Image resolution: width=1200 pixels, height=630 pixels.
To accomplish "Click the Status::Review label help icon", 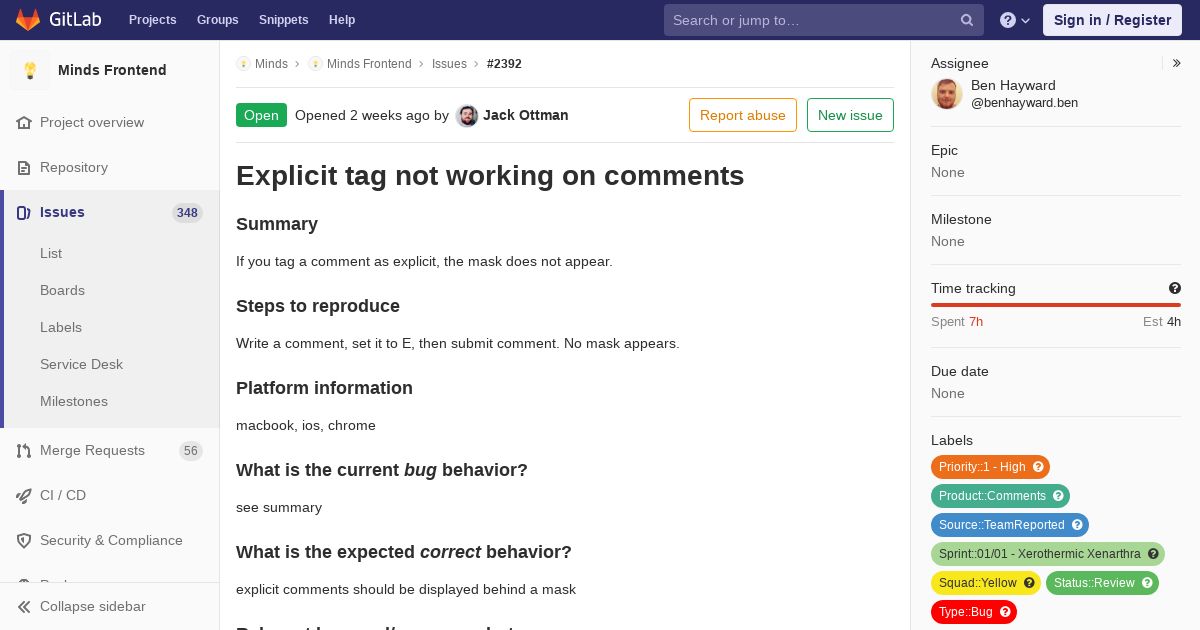I will (x=1147, y=583).
